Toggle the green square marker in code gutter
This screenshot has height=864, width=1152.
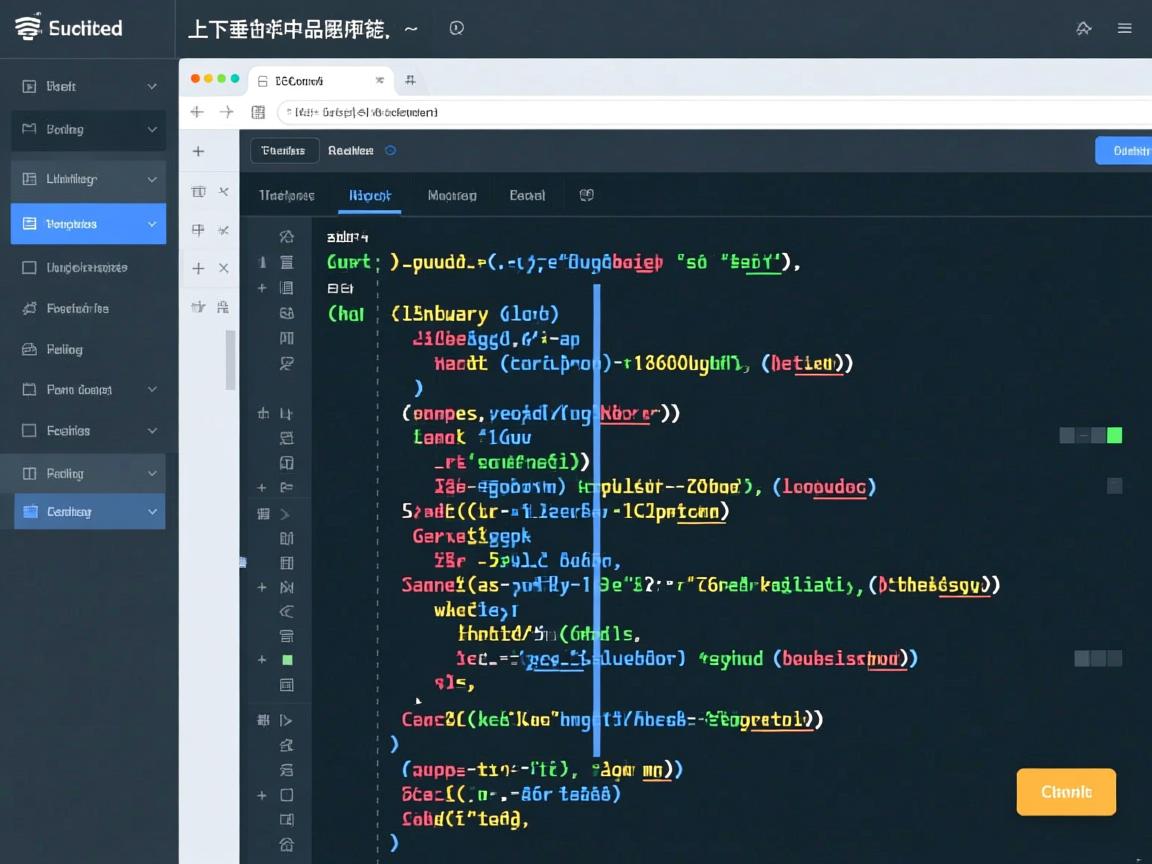[x=287, y=660]
